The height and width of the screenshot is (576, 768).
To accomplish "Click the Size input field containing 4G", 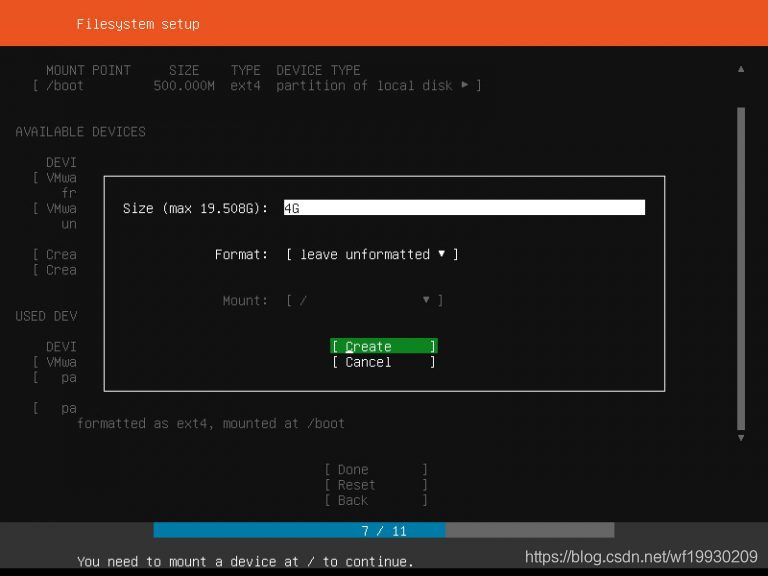I will tap(464, 208).
